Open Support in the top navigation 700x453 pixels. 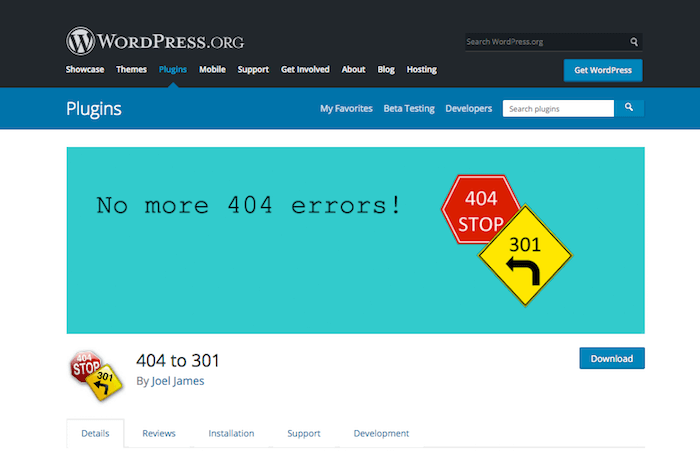coord(253,69)
